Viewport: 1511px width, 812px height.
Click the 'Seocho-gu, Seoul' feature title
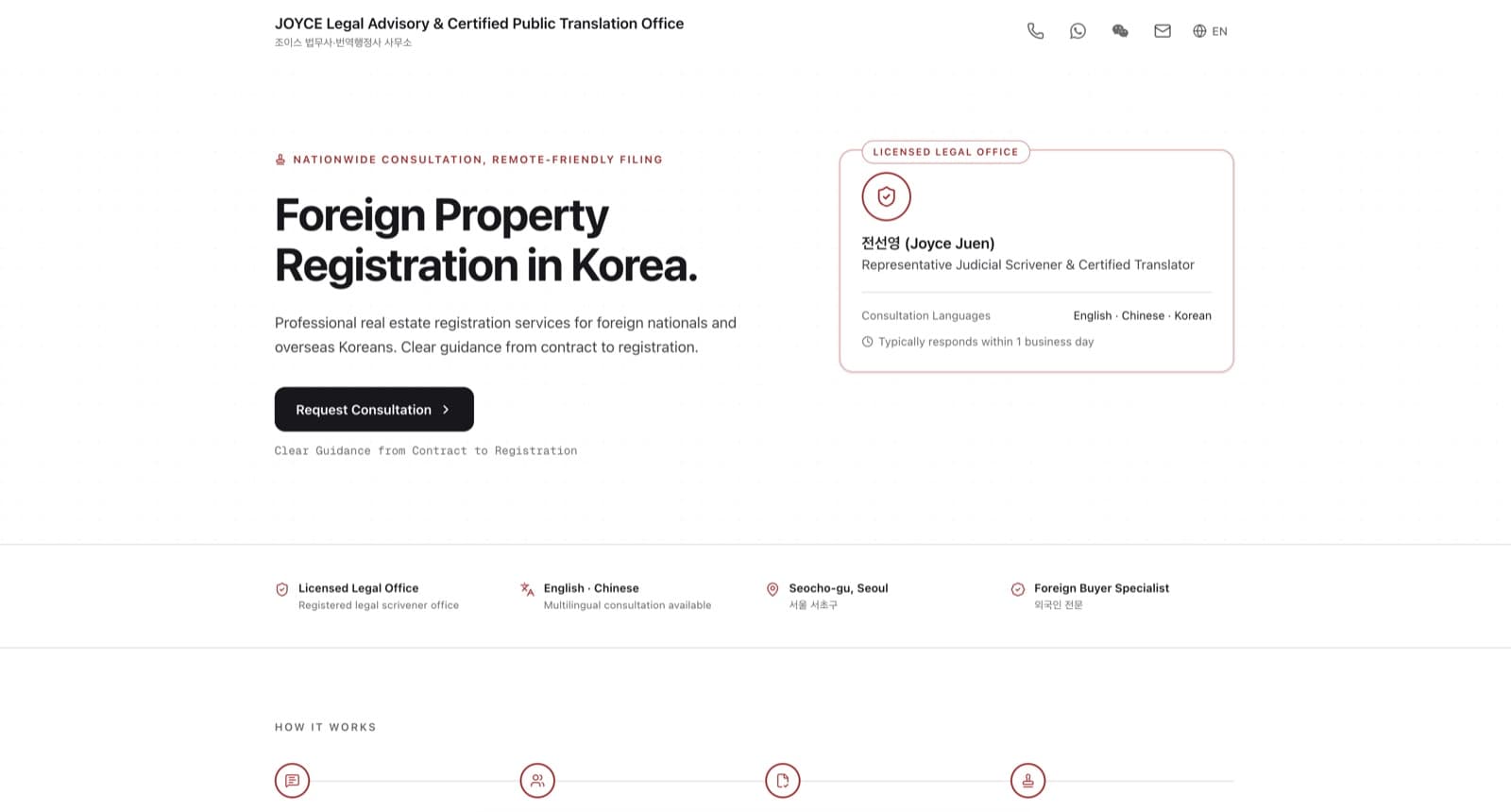point(839,588)
